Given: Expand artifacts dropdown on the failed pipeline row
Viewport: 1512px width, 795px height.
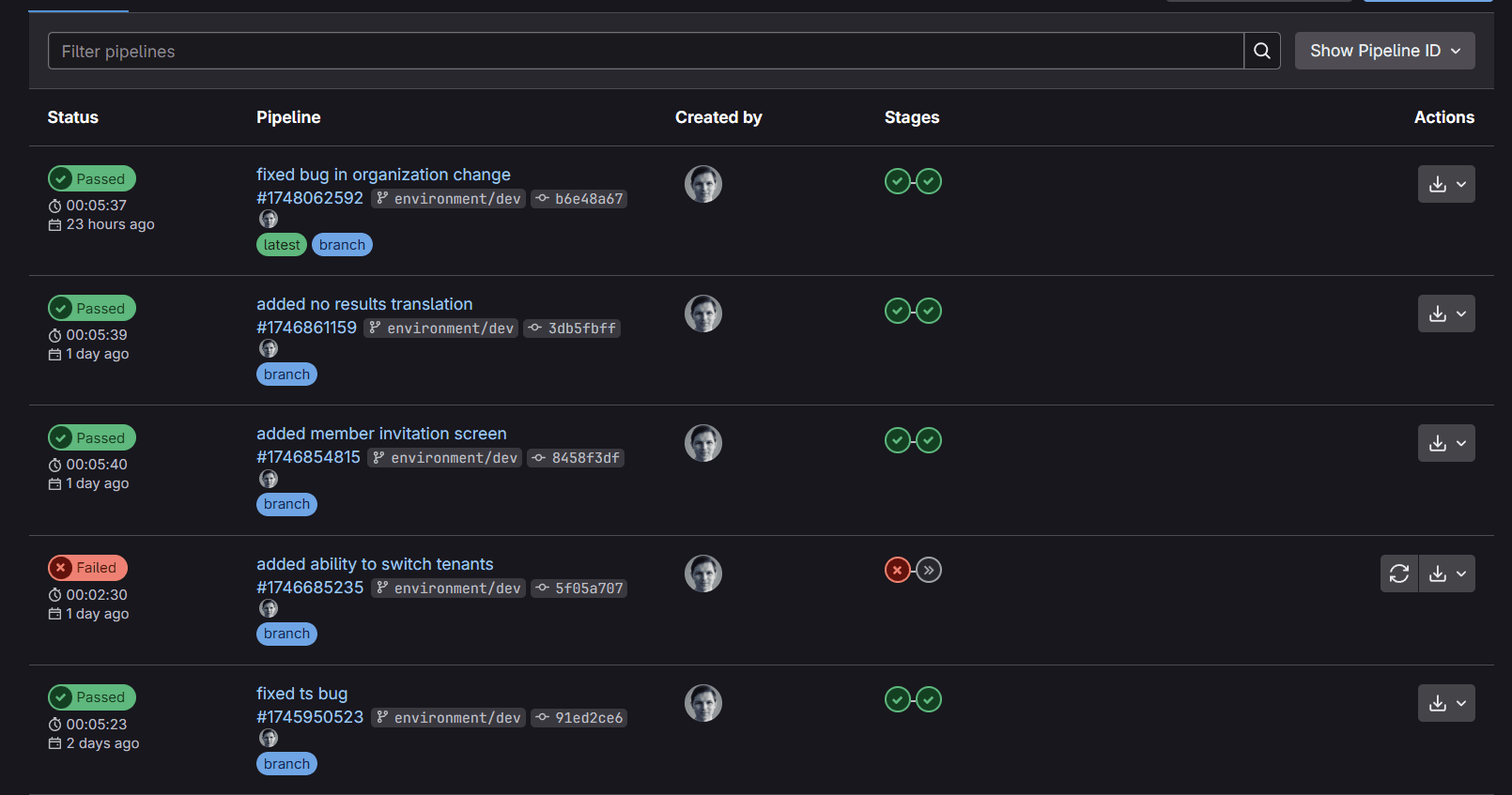Looking at the screenshot, I should click(x=1461, y=573).
